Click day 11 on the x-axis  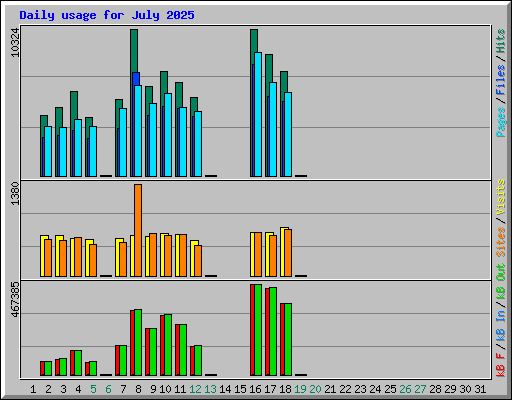[x=180, y=389]
